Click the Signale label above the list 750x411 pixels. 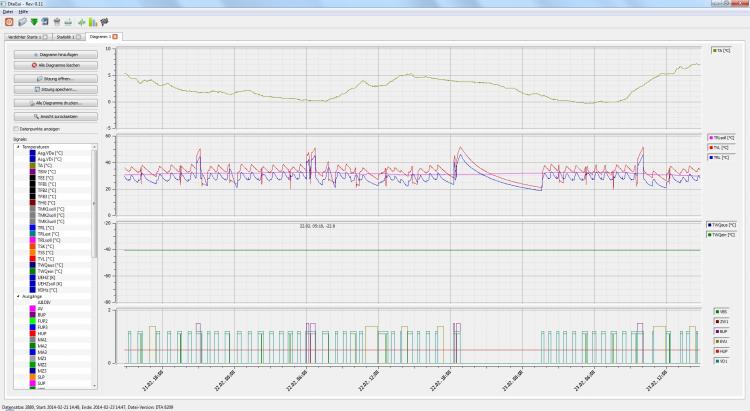pyautogui.click(x=20, y=139)
